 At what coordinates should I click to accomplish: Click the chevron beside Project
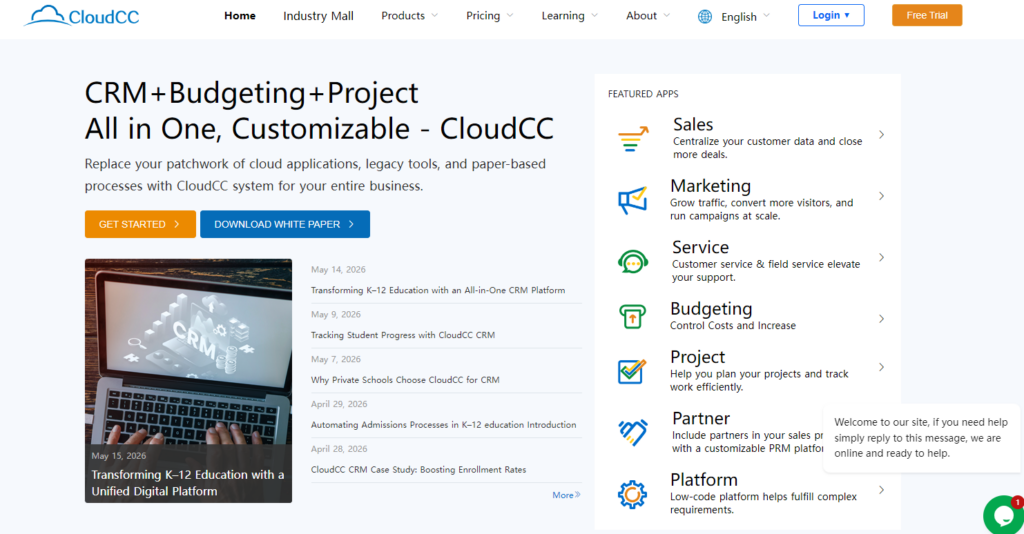tap(881, 367)
